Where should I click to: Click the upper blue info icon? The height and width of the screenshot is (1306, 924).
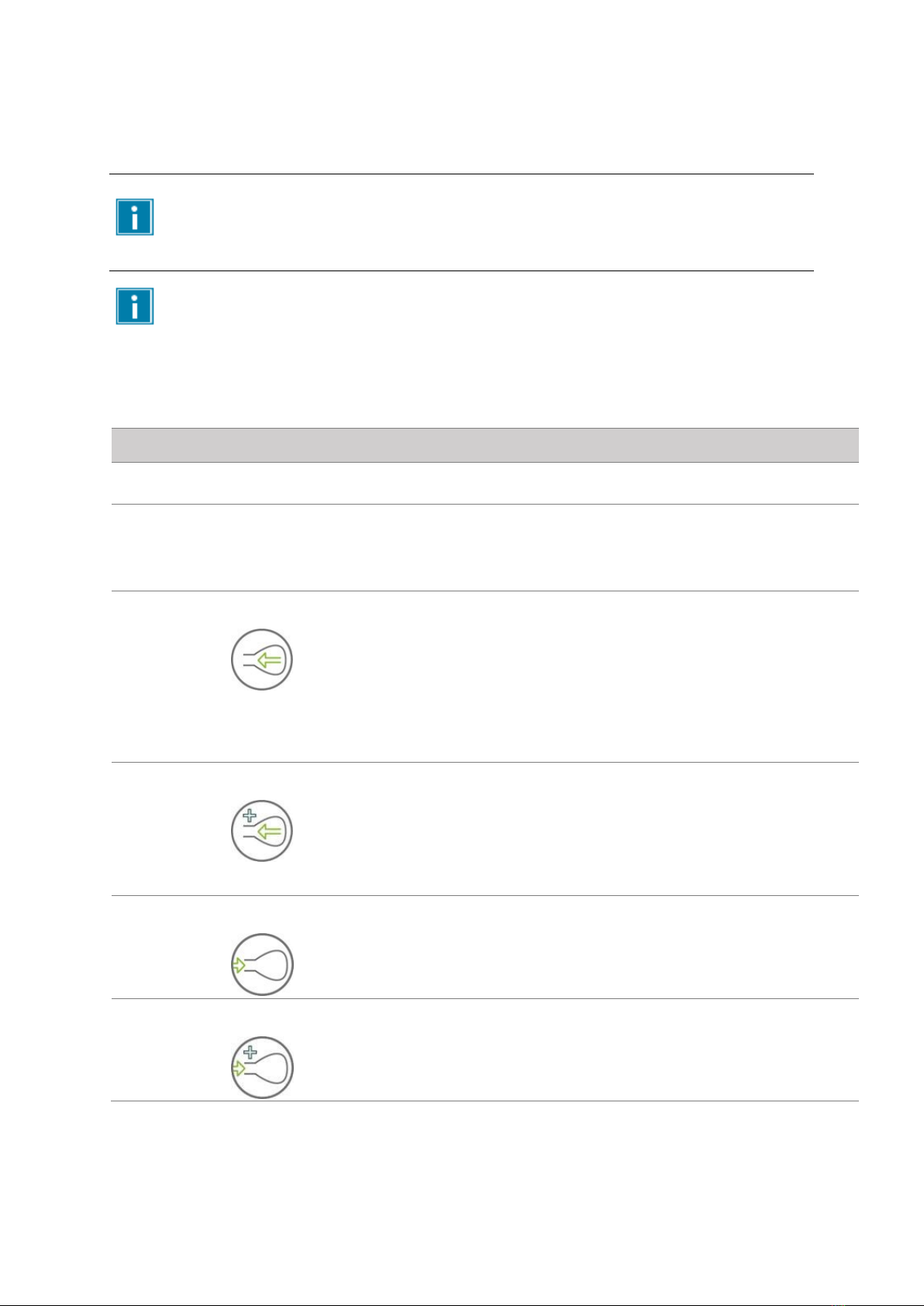click(135, 217)
